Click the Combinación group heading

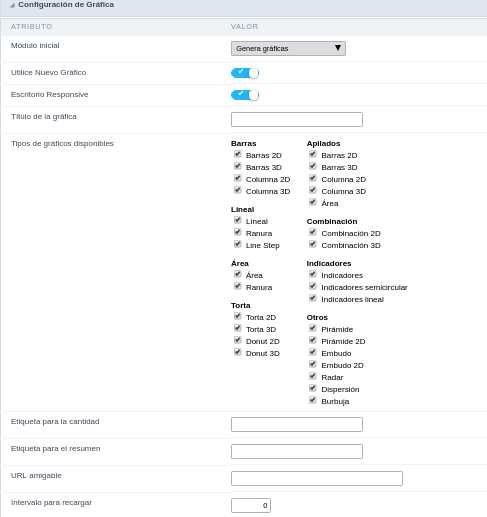pyautogui.click(x=332, y=221)
